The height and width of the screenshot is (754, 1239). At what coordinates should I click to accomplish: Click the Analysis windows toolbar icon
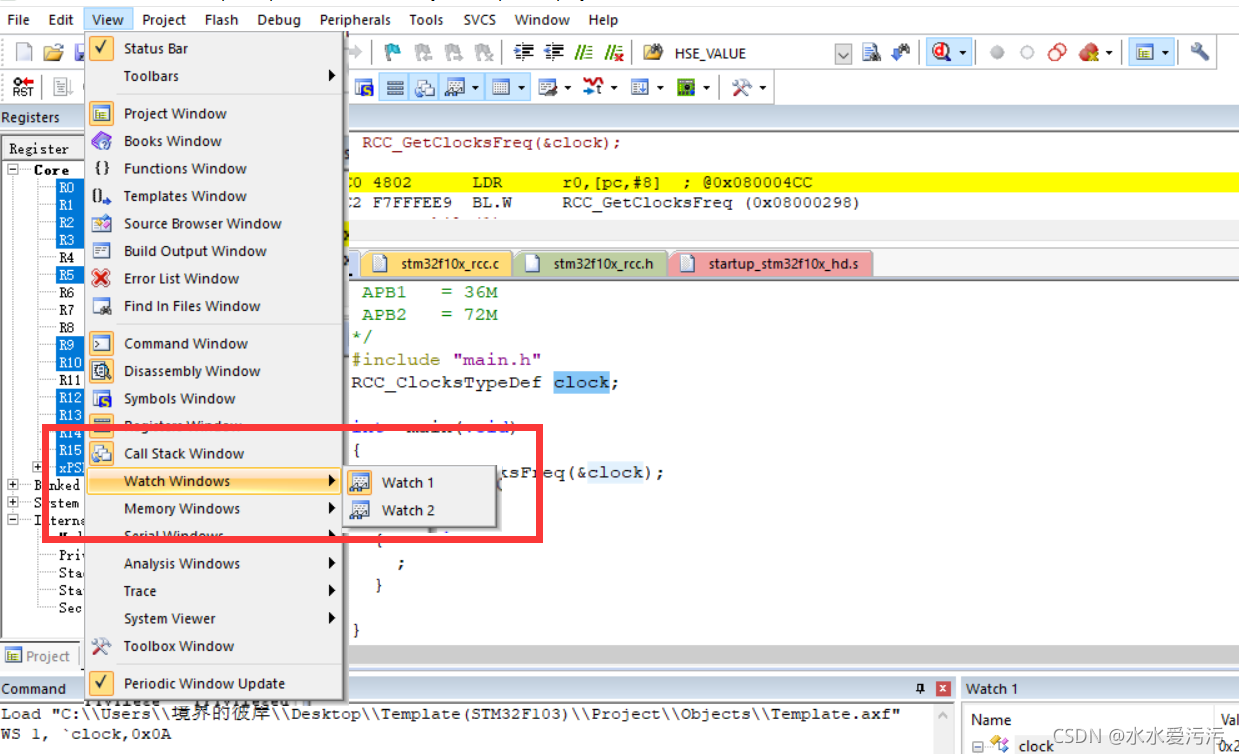(x=594, y=88)
